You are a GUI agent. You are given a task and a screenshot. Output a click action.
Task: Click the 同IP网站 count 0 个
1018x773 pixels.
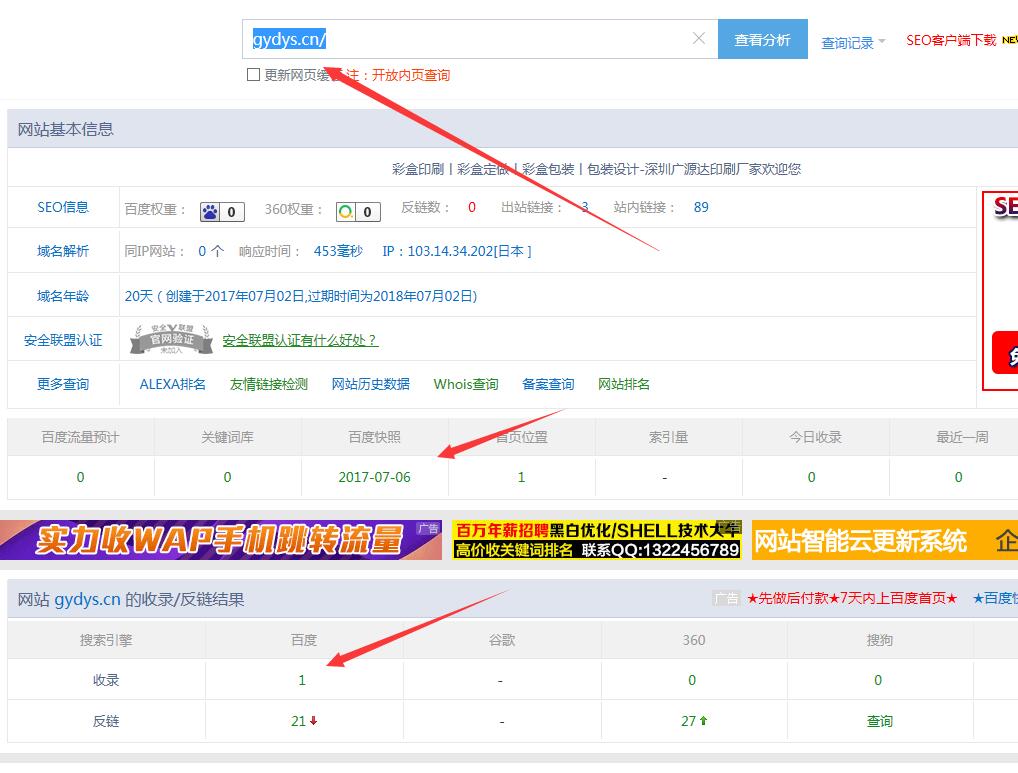[211, 251]
